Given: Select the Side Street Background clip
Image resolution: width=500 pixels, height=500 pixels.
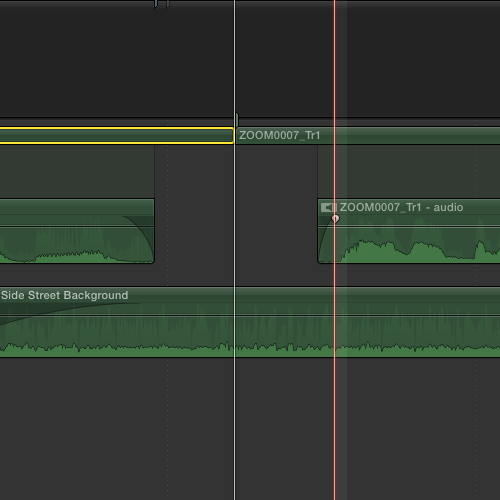Looking at the screenshot, I should tap(250, 322).
